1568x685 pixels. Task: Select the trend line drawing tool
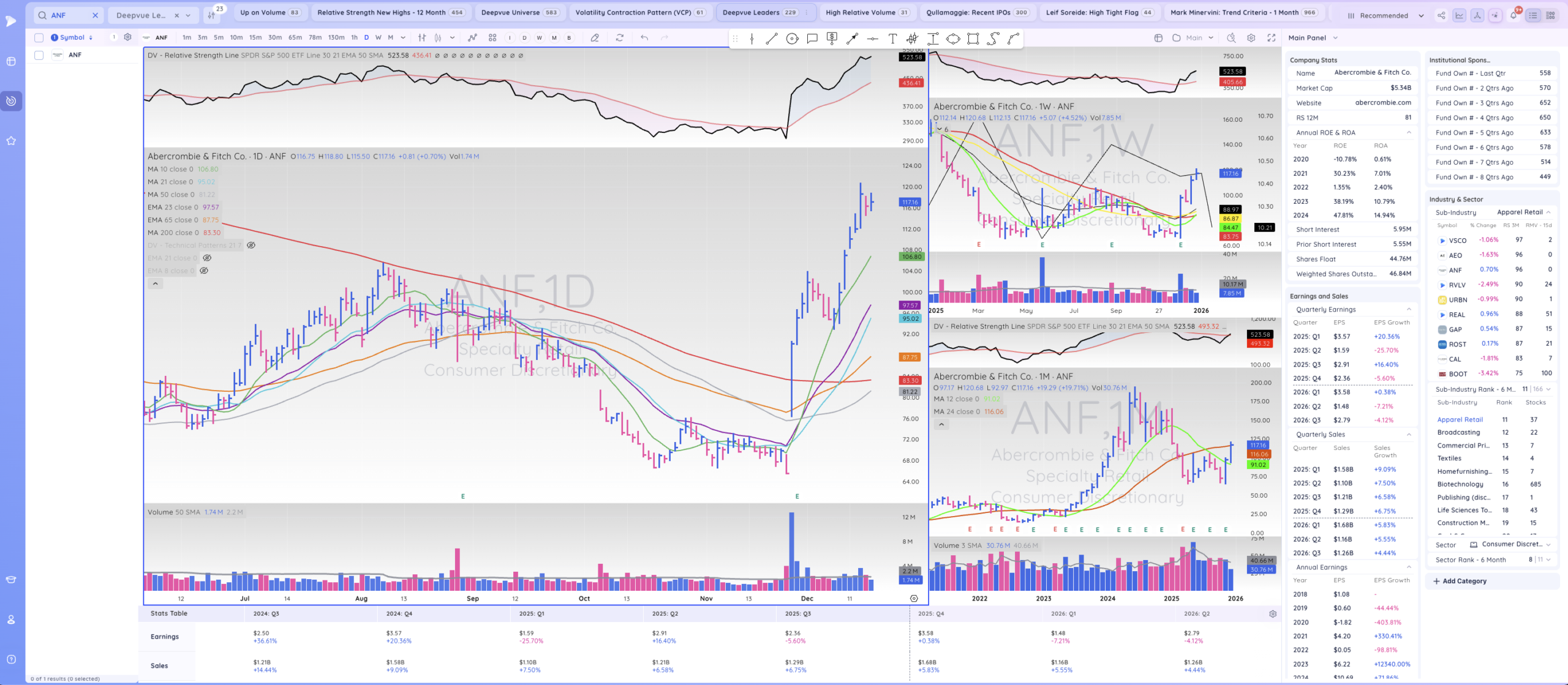click(x=772, y=39)
